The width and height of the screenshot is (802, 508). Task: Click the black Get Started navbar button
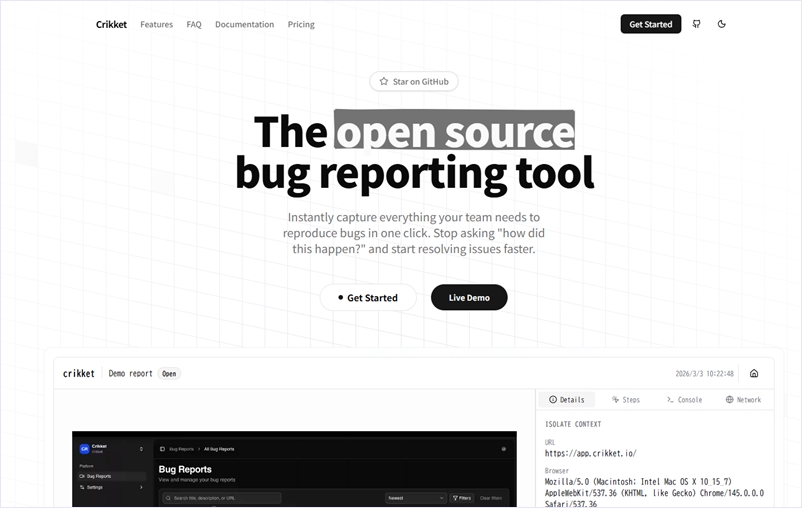[650, 24]
